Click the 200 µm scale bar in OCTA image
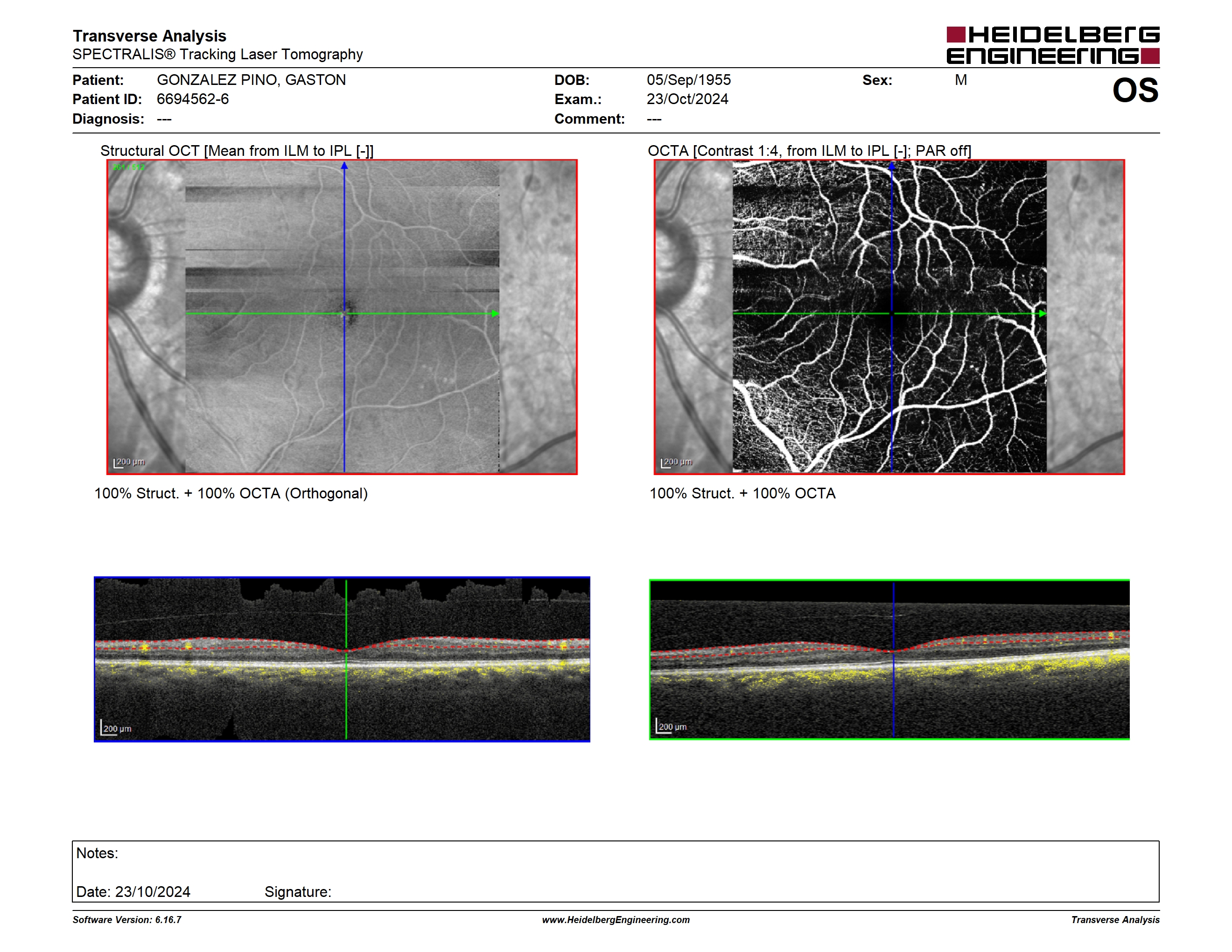Viewport: 1232px width, 952px height. [676, 462]
